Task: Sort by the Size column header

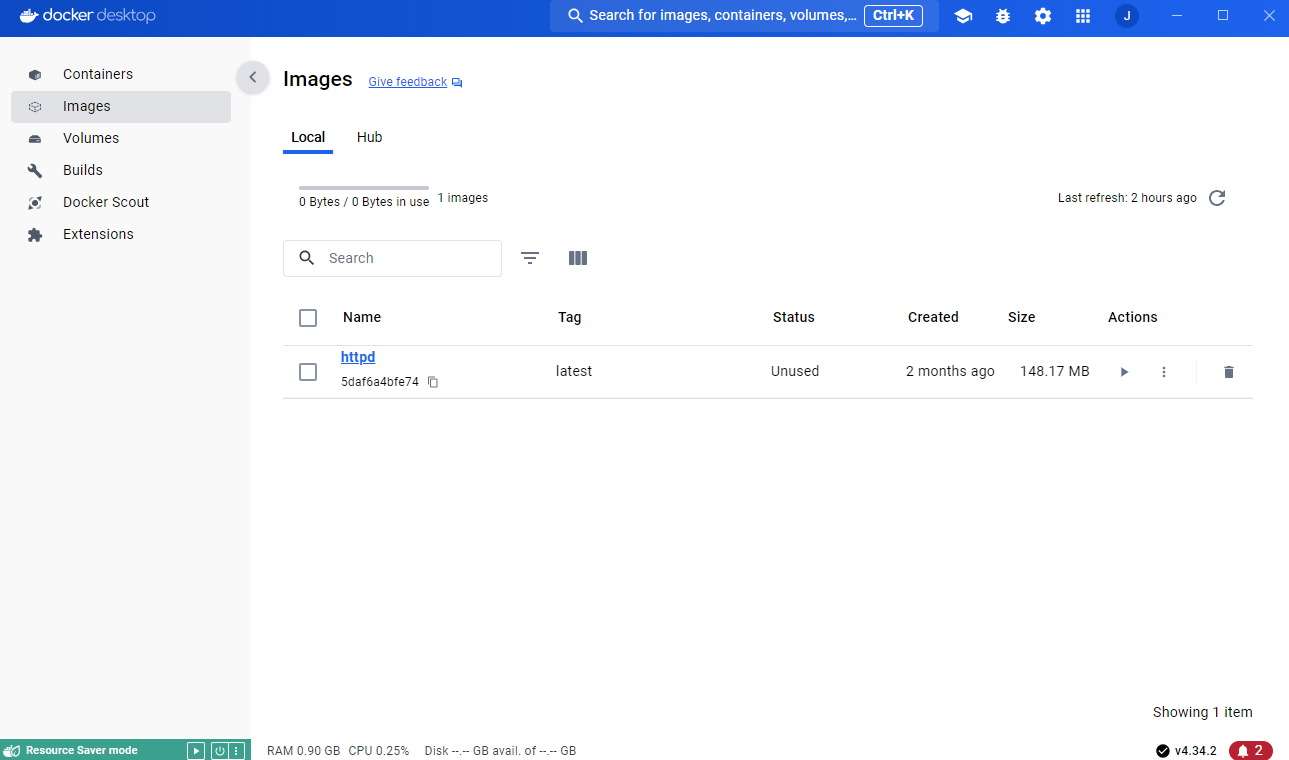Action: [1022, 317]
